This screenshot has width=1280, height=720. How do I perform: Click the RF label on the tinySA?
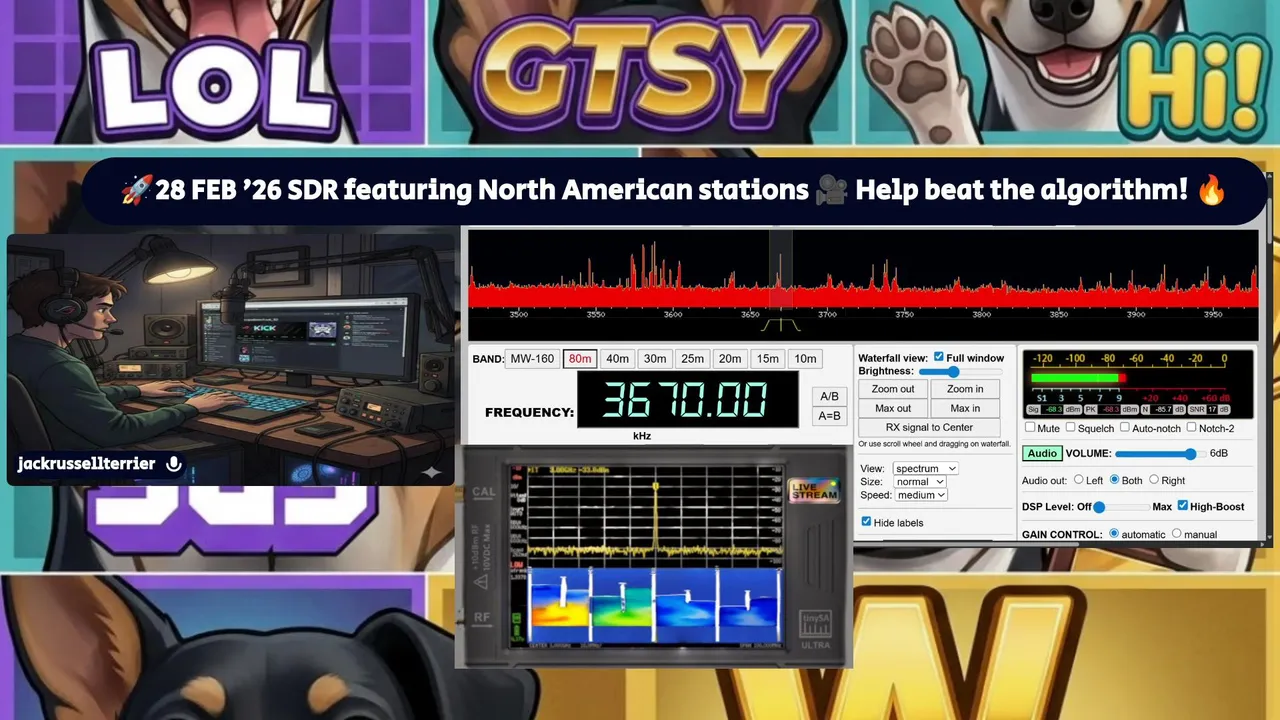point(482,617)
